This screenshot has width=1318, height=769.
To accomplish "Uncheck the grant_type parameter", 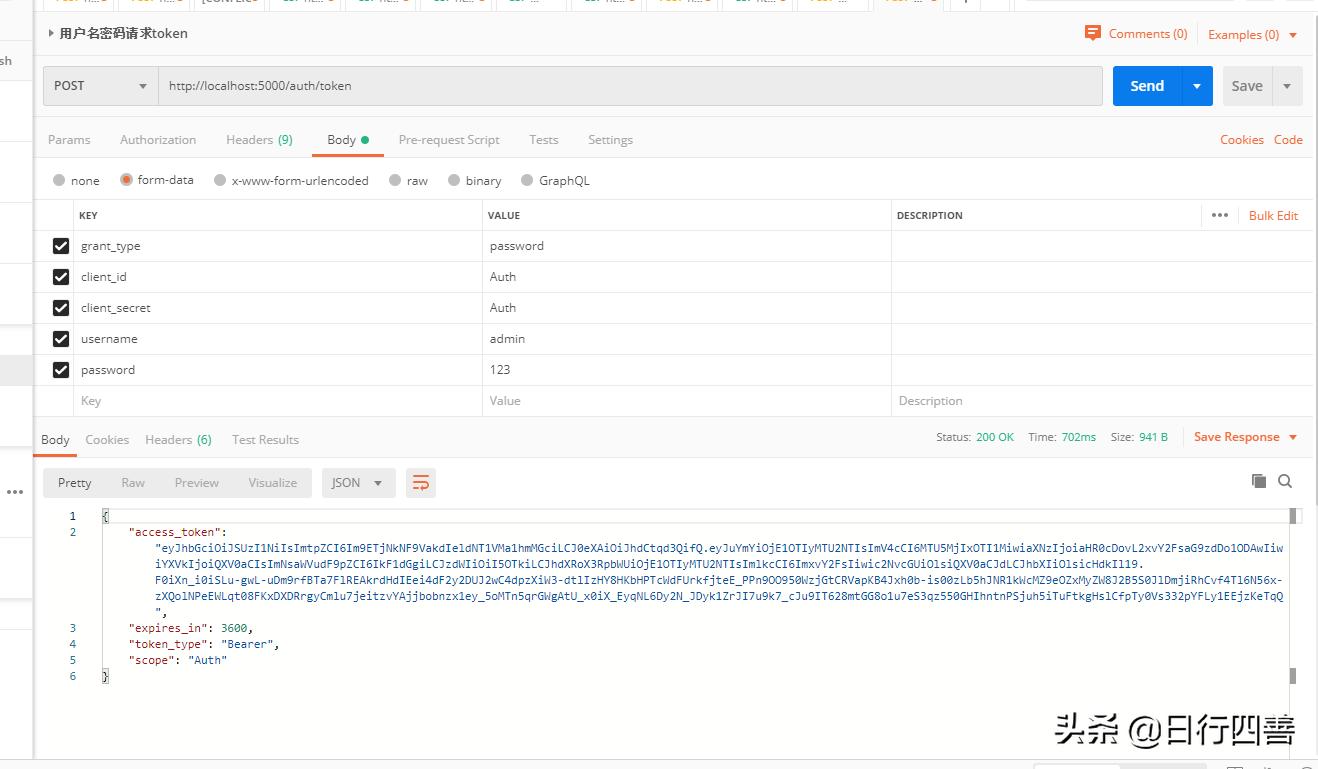I will [x=61, y=245].
